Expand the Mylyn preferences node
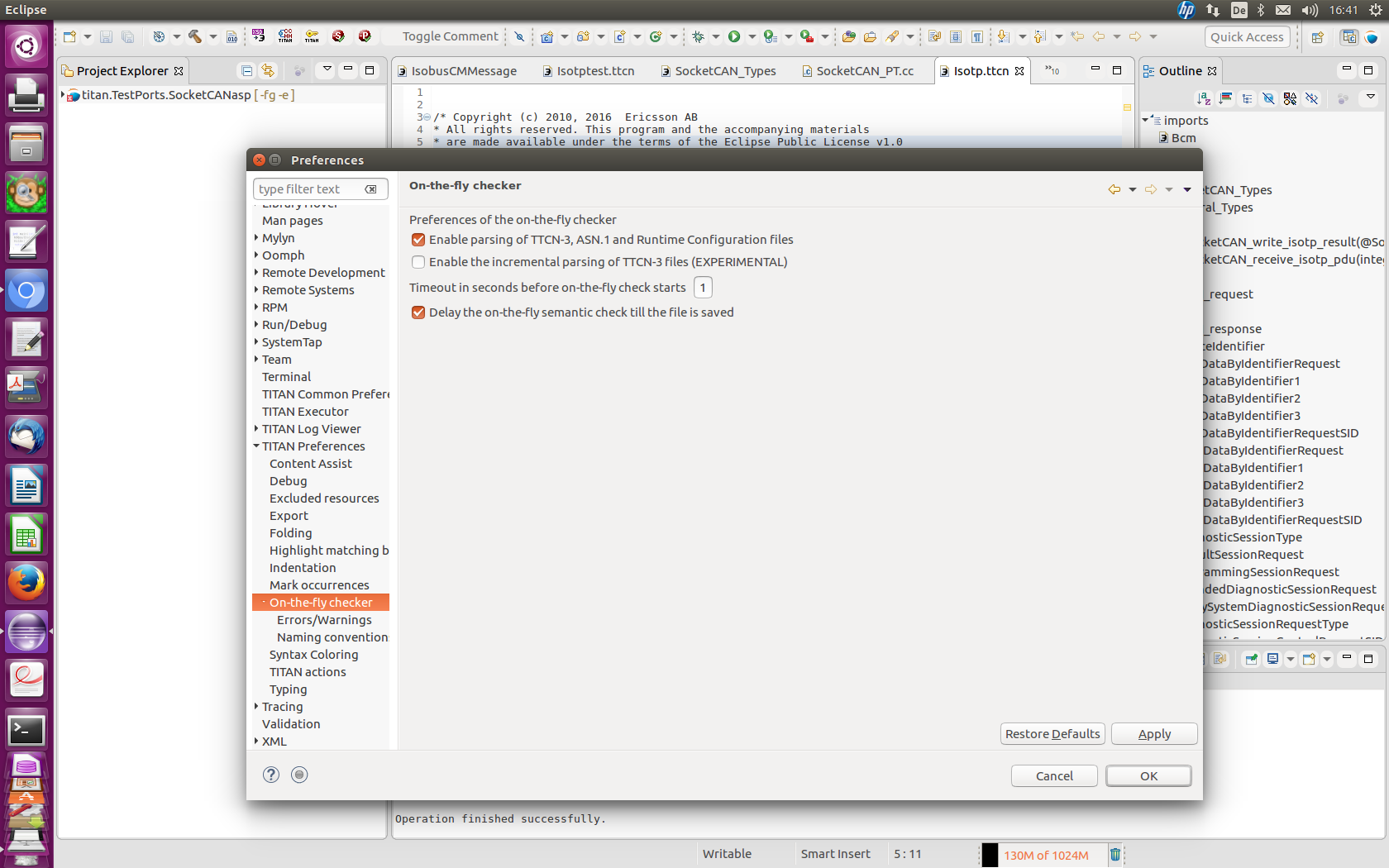The height and width of the screenshot is (868, 1389). [x=256, y=238]
